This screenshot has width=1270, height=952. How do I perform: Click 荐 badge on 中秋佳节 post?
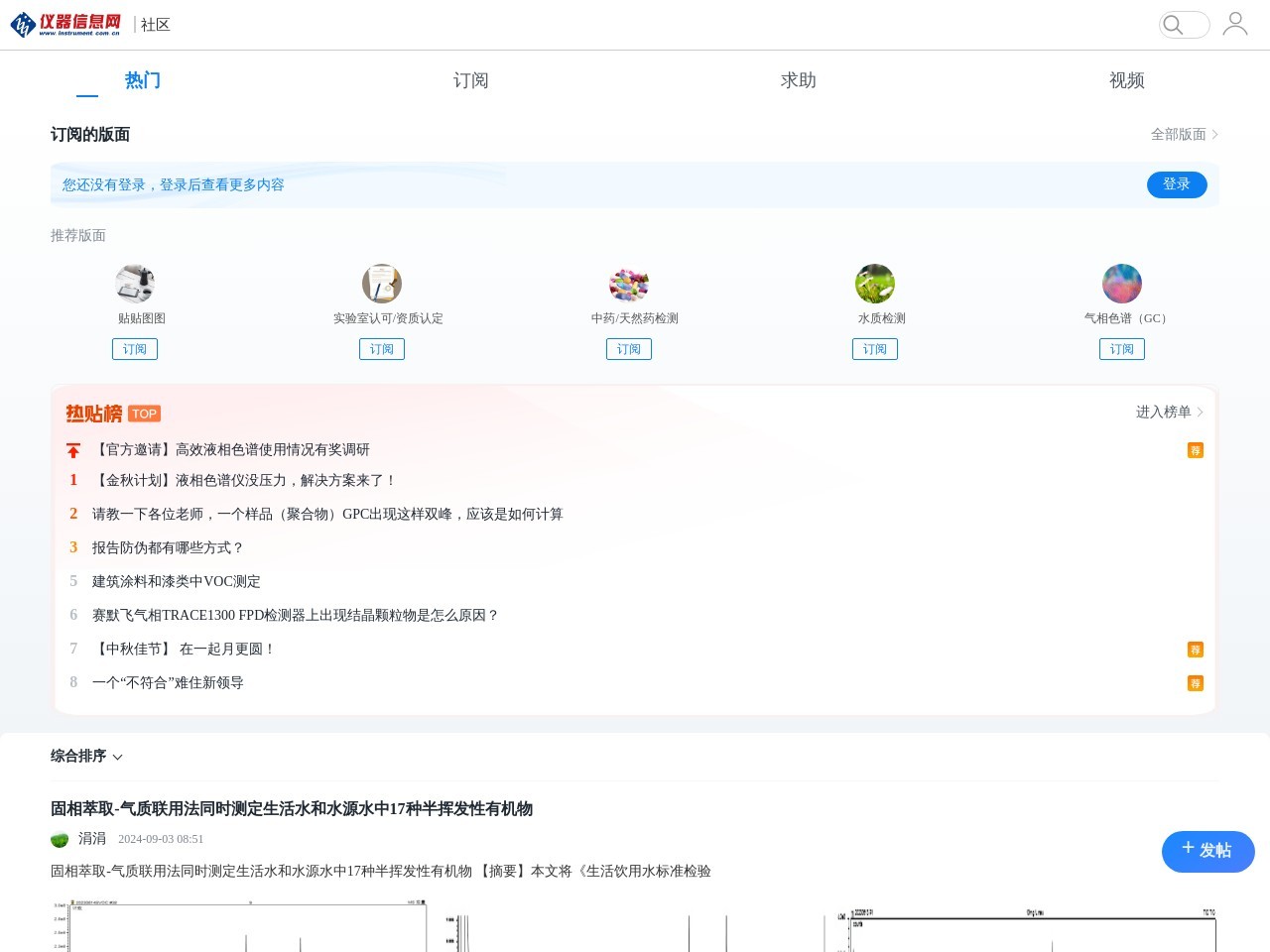pos(1196,650)
